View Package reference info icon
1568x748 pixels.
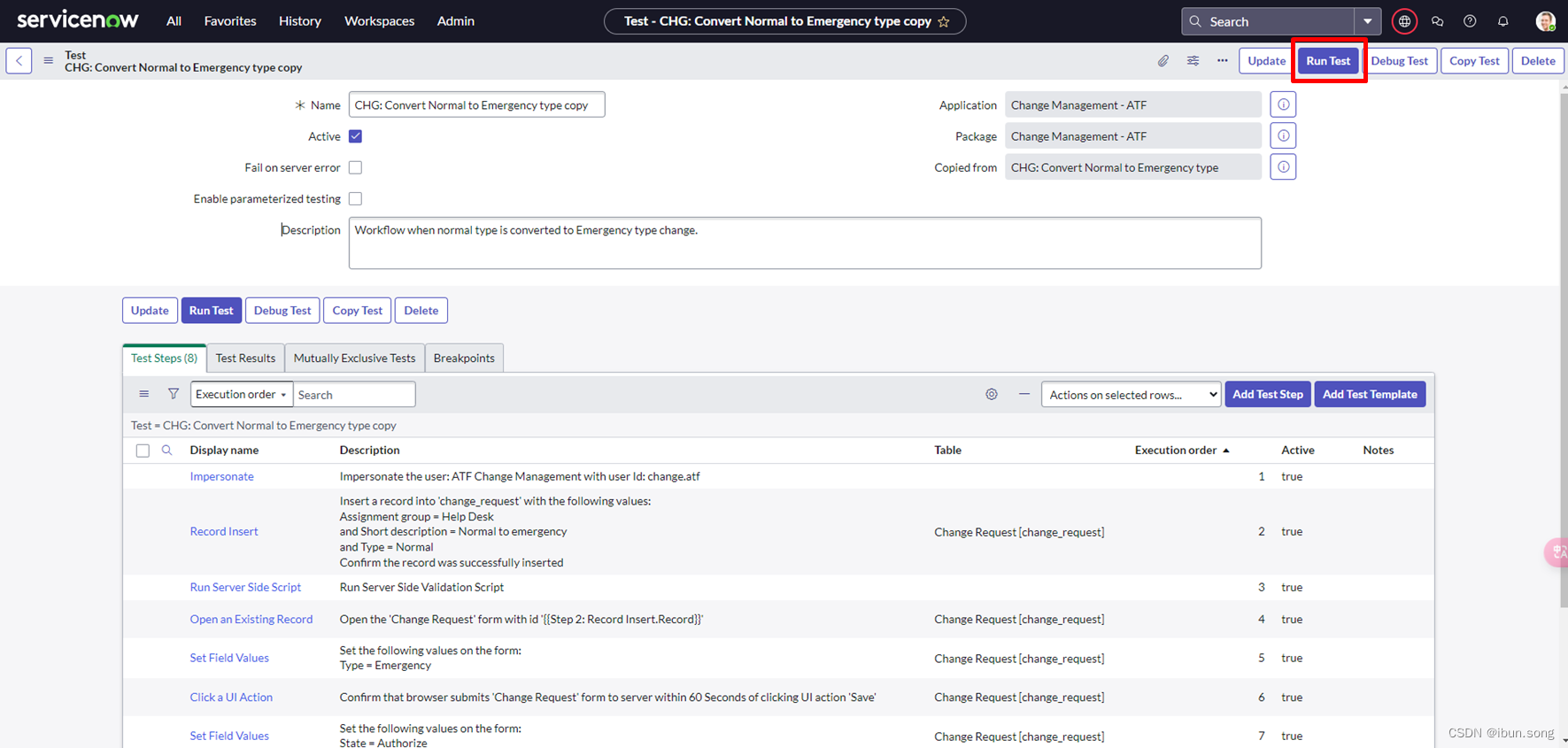[1283, 136]
